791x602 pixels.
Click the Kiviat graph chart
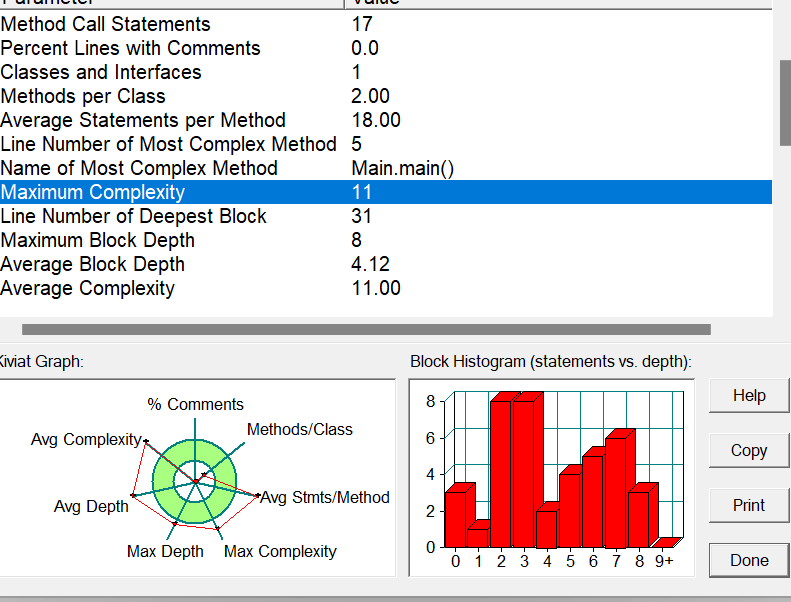coord(197,478)
